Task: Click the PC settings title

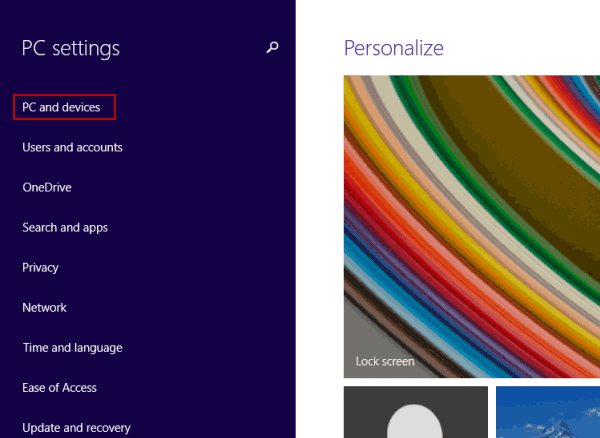Action: pyautogui.click(x=71, y=49)
